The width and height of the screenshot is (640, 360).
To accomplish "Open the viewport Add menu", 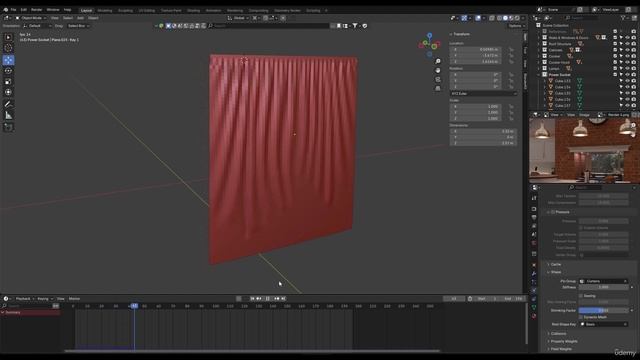I will (80, 18).
